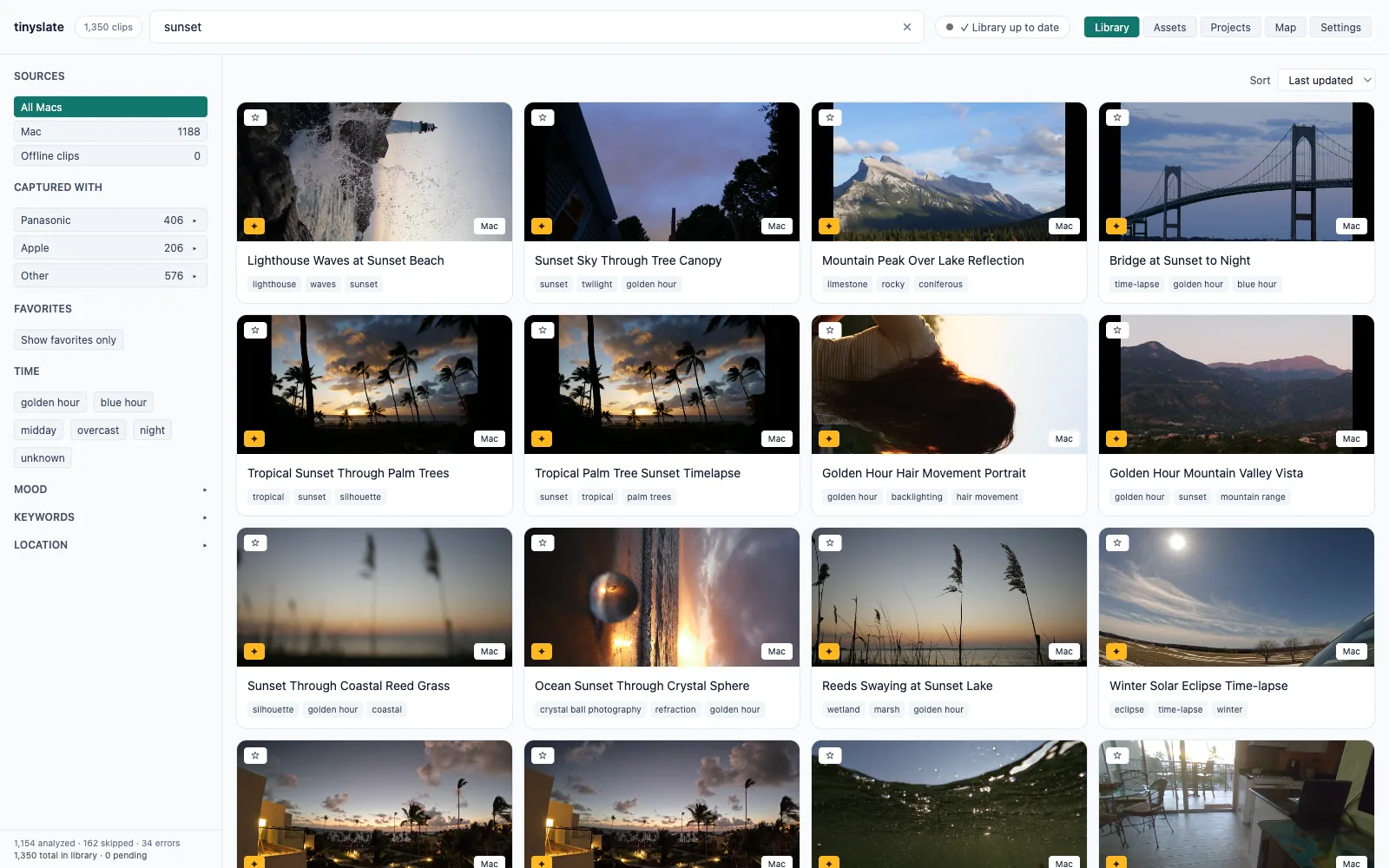Image resolution: width=1389 pixels, height=868 pixels.
Task: Toggle the overcast time filter
Action: pyautogui.click(x=98, y=430)
